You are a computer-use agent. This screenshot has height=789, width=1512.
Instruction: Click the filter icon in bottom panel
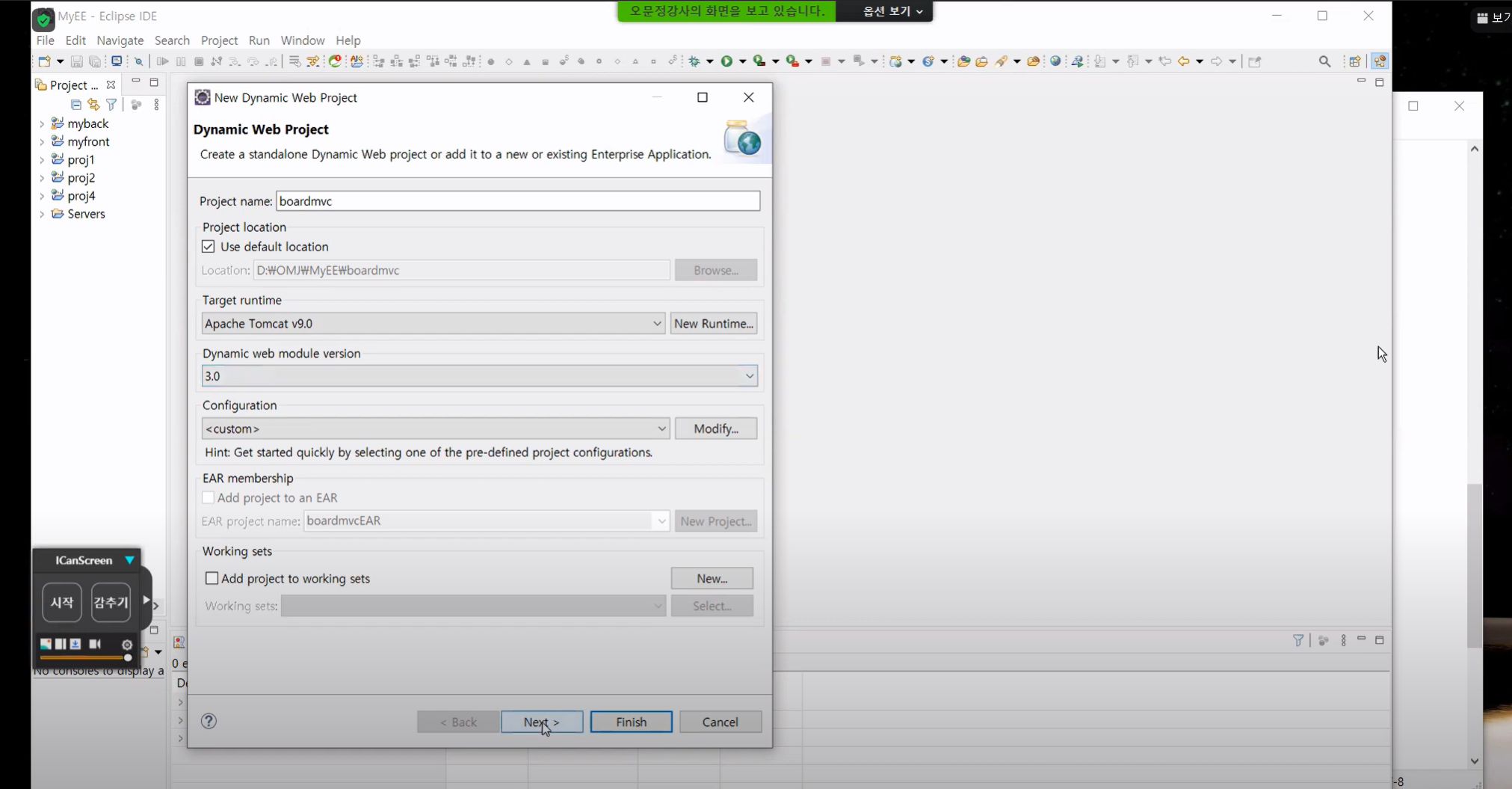coord(1298,640)
